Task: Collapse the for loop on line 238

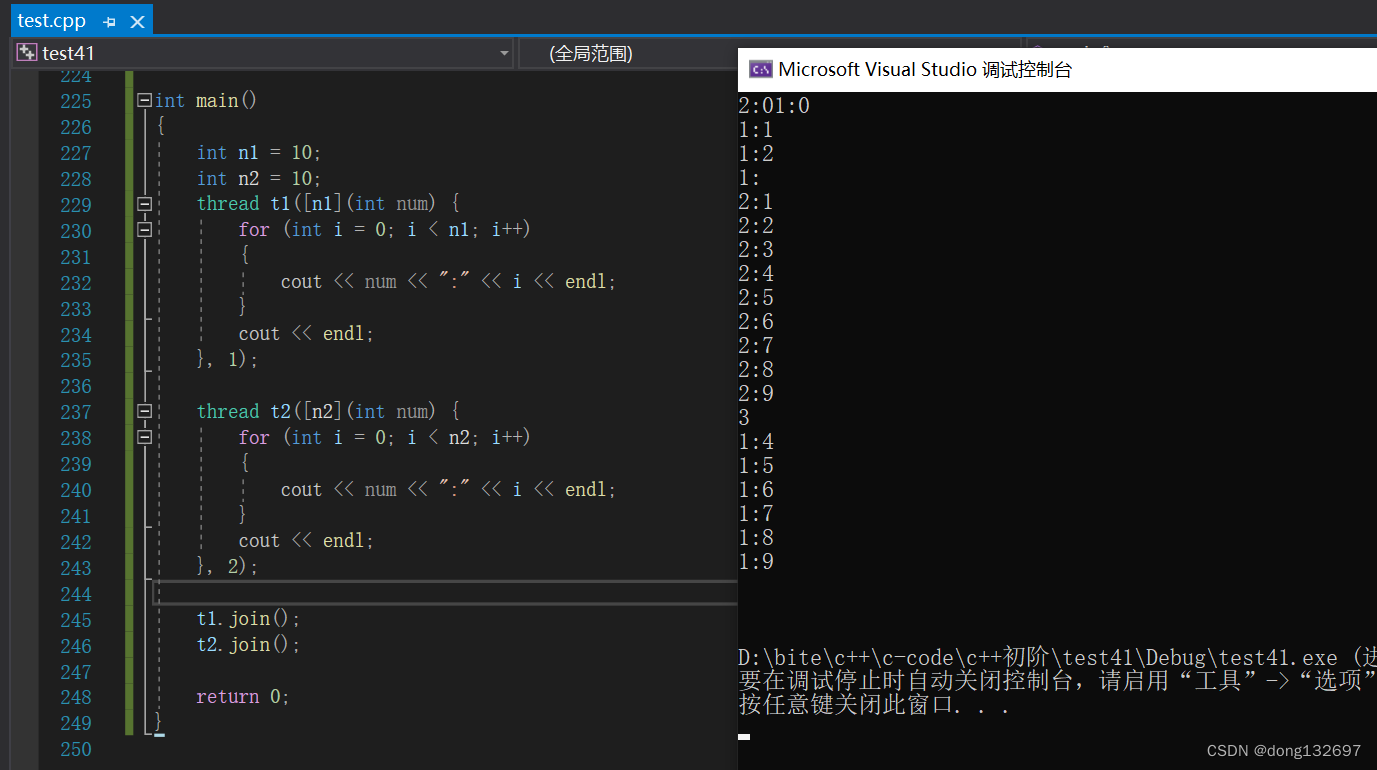Action: click(x=145, y=437)
